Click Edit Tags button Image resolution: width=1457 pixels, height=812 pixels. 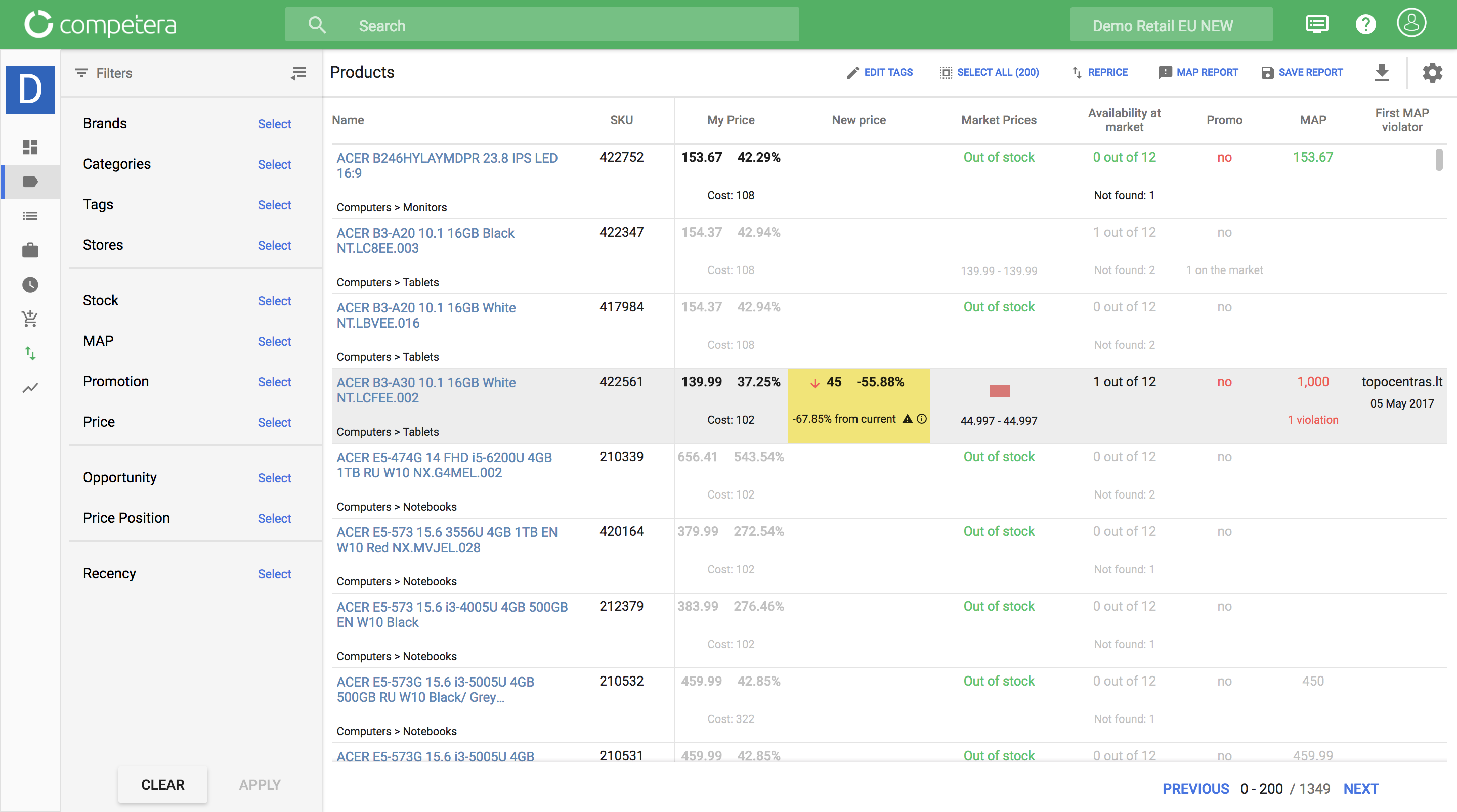click(x=880, y=72)
